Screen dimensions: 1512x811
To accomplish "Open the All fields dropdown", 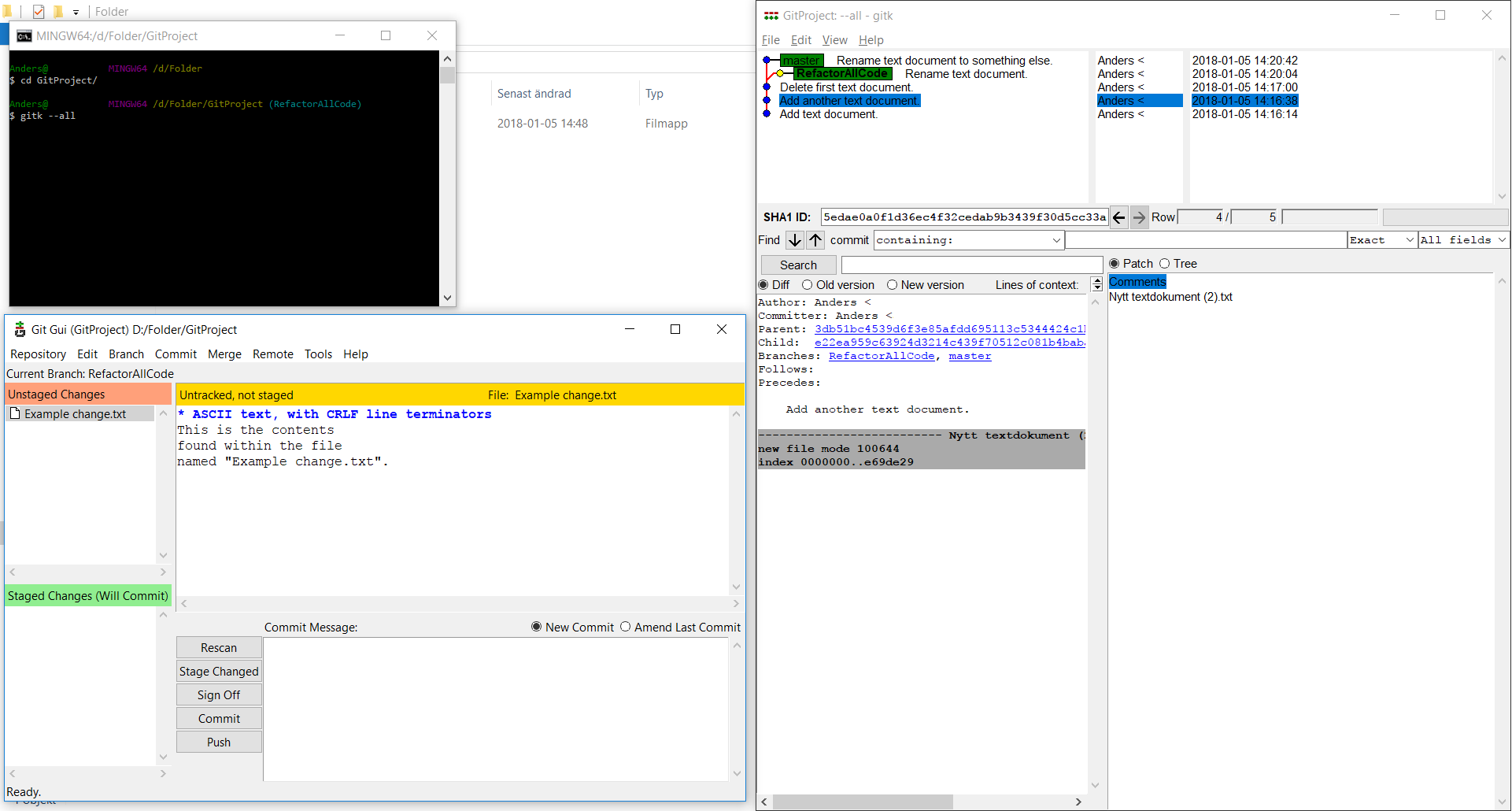I will 1502,240.
